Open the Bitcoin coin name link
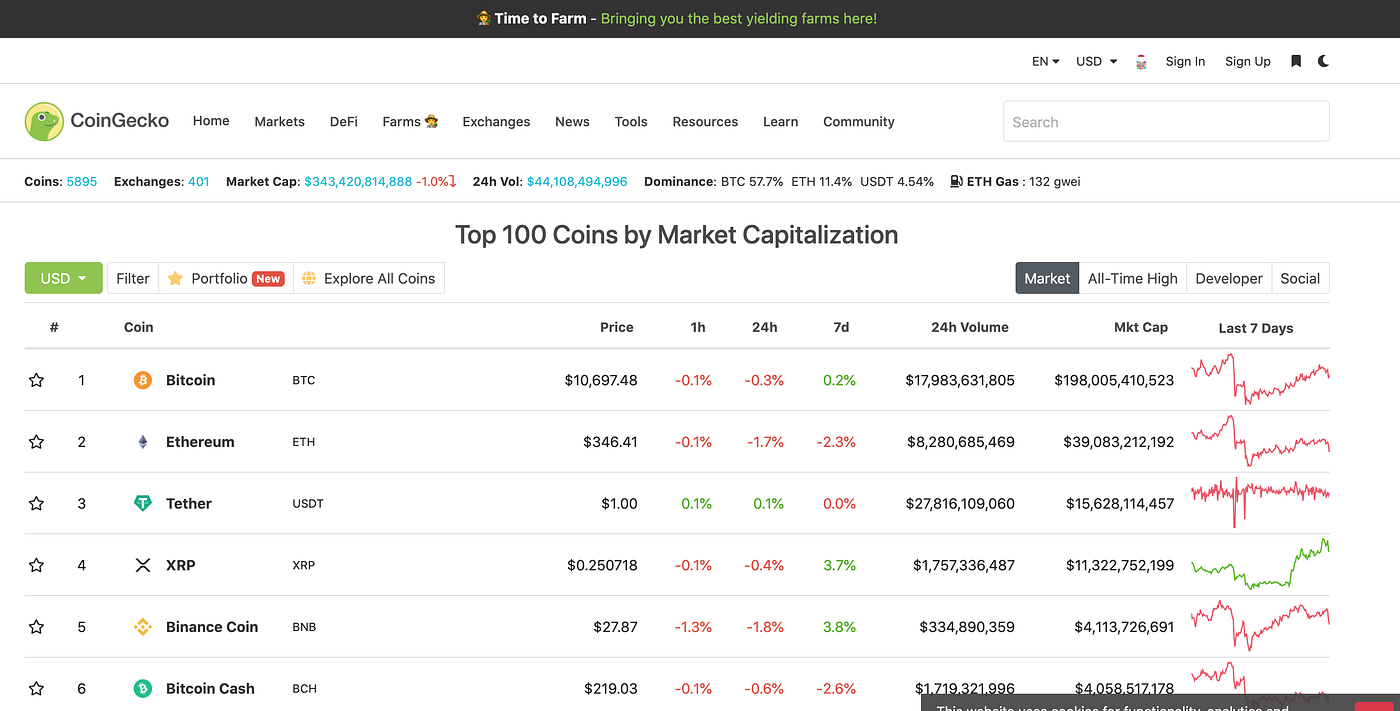 point(190,380)
